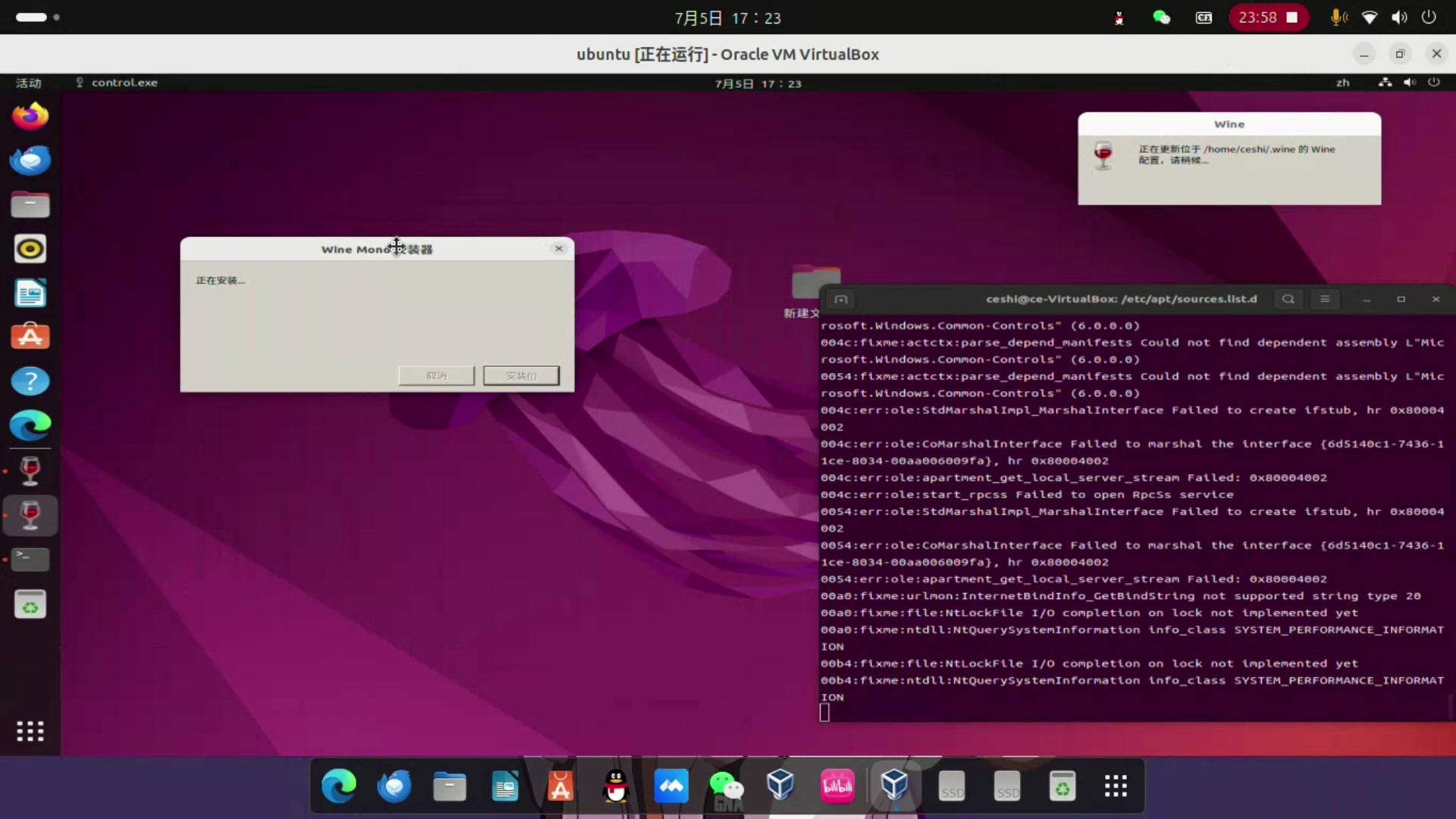Open the Help question mark icon

(30, 381)
